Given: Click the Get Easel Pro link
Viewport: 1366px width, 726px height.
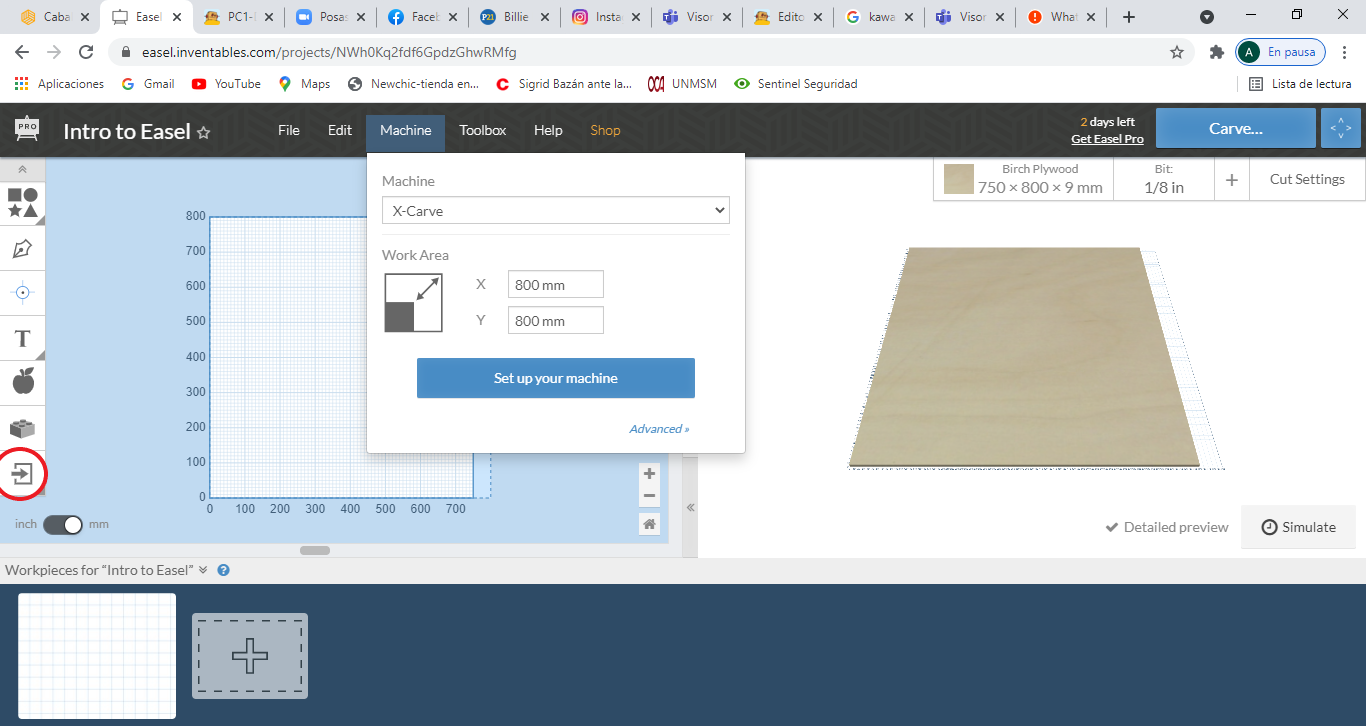Looking at the screenshot, I should point(1107,139).
